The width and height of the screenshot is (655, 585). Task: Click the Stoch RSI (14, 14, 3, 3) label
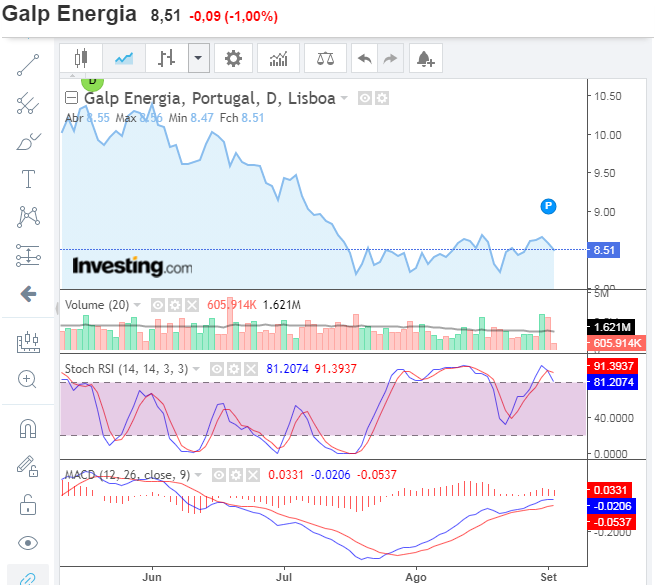tap(126, 369)
